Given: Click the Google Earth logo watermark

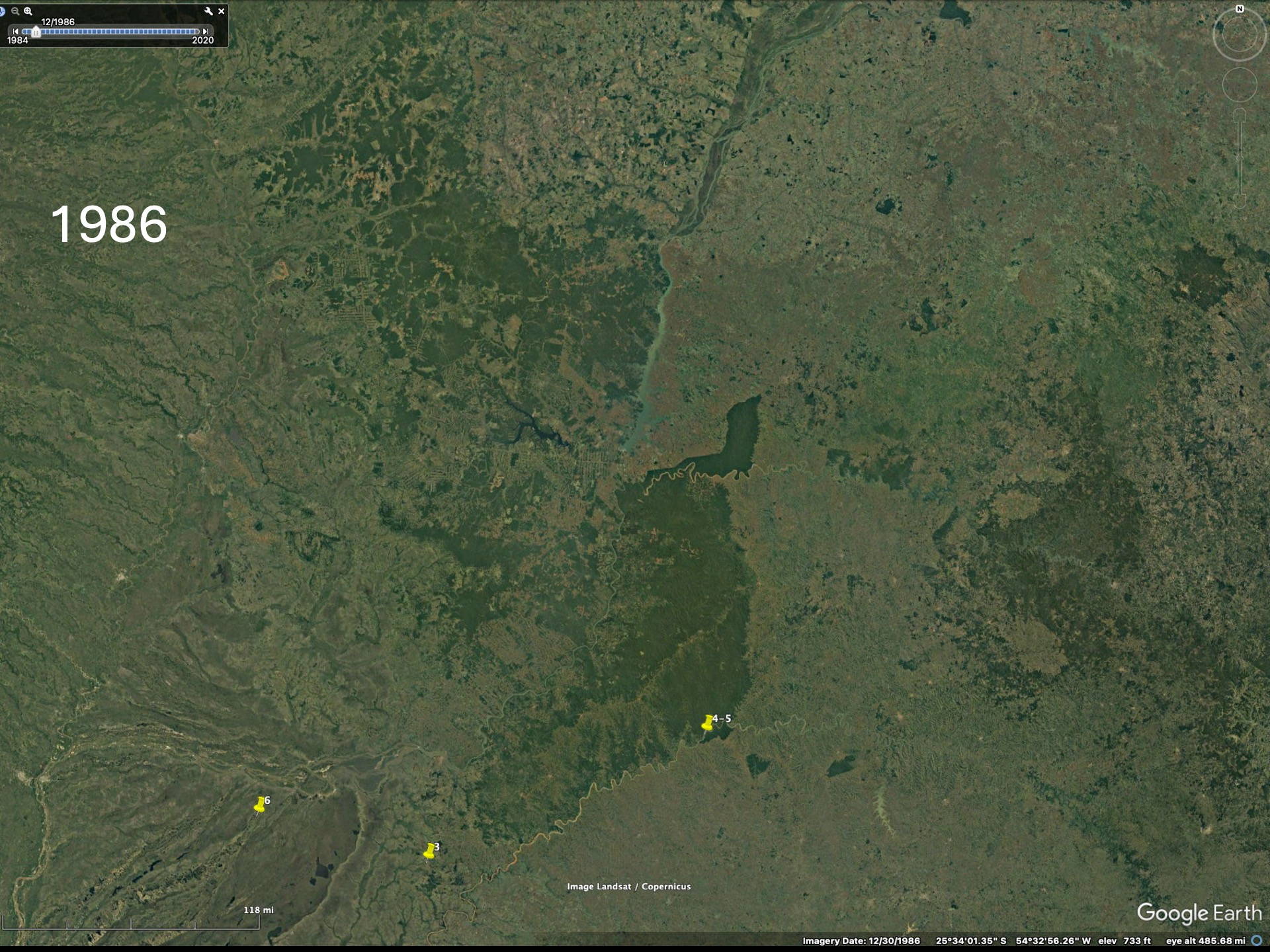Looking at the screenshot, I should tap(1199, 913).
